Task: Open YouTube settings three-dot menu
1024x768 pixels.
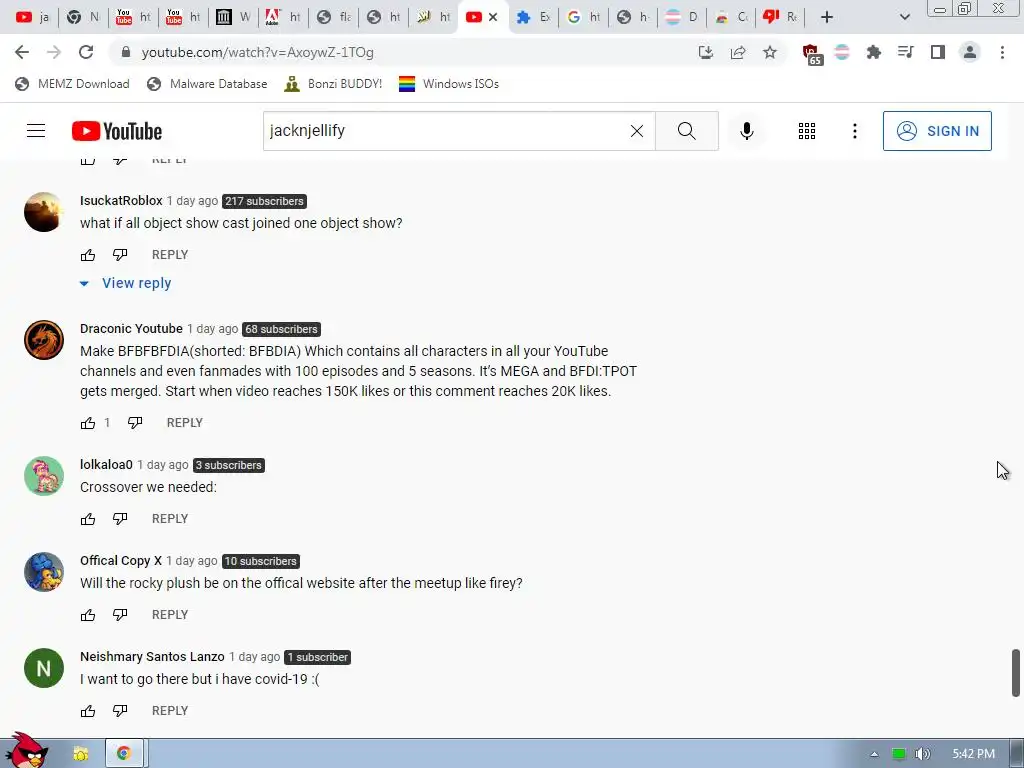Action: (x=854, y=131)
